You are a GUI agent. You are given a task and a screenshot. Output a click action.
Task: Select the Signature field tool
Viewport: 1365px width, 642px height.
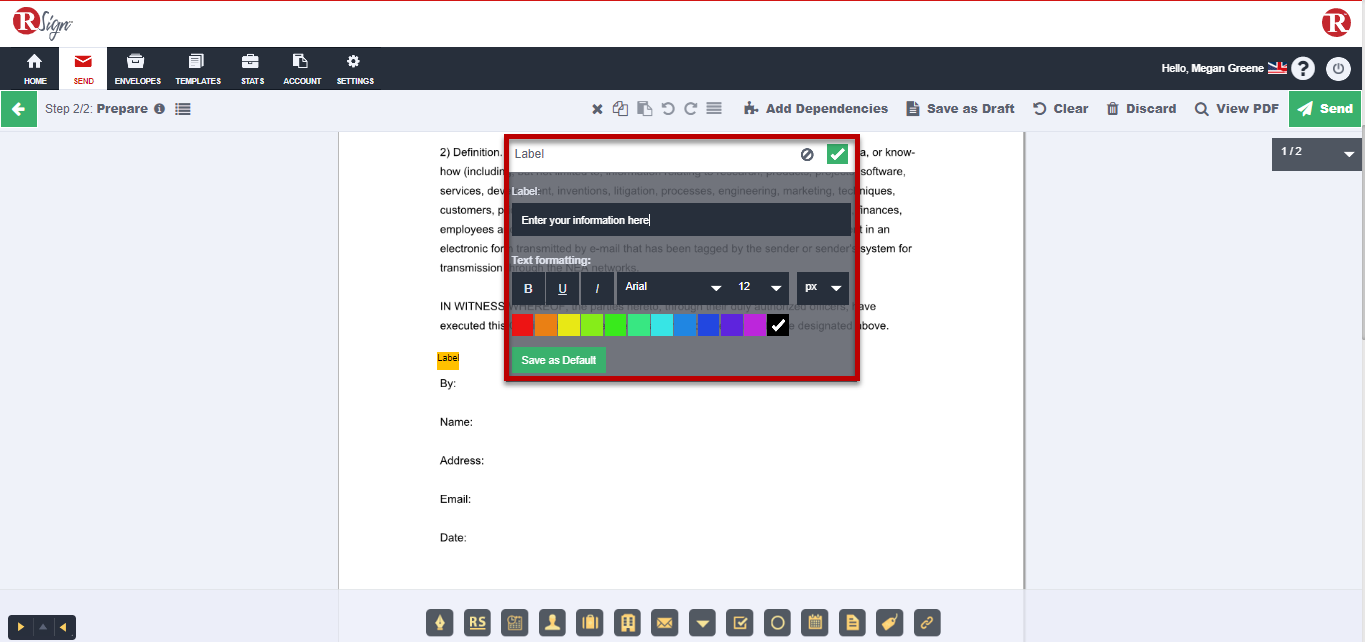[x=440, y=622]
